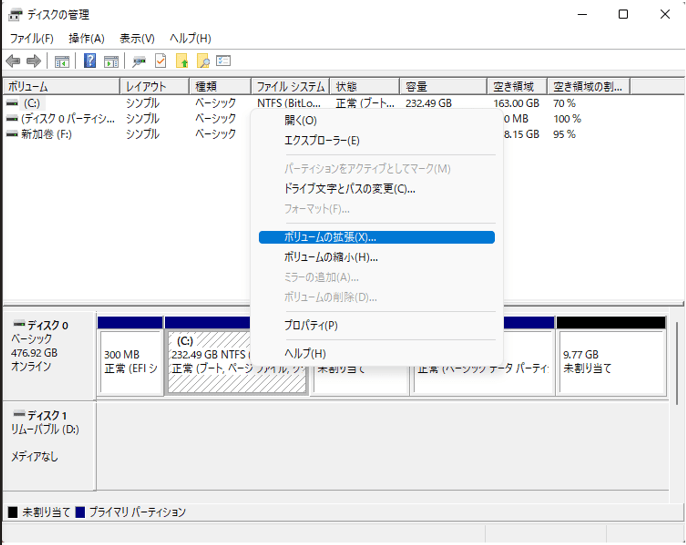Screen dimensions: 686x545
Task: Click drive icon of ディスク 0 パーティション row
Action: pos(12,119)
